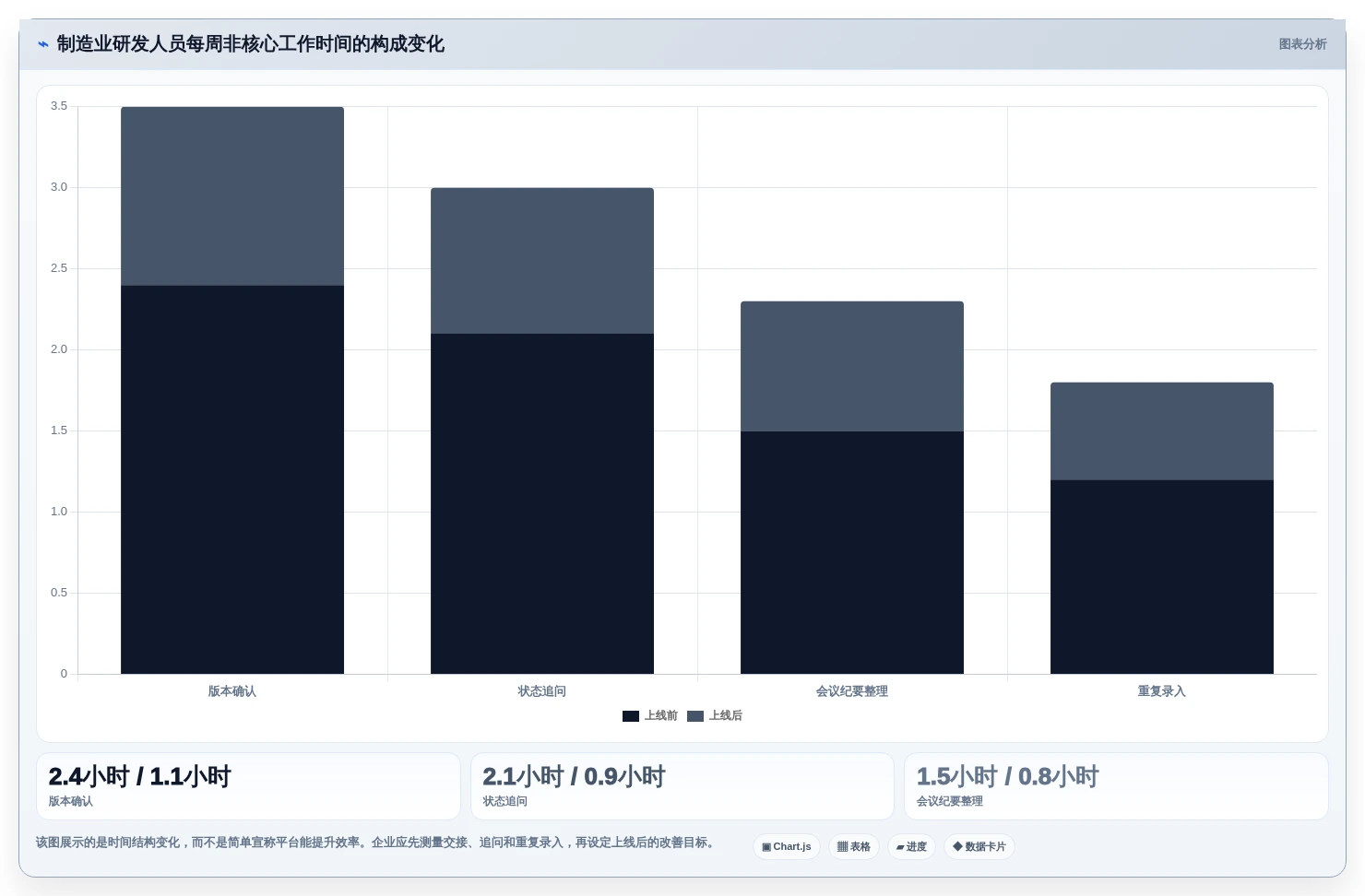Click the 版本确认 caption under the first card

71,801
